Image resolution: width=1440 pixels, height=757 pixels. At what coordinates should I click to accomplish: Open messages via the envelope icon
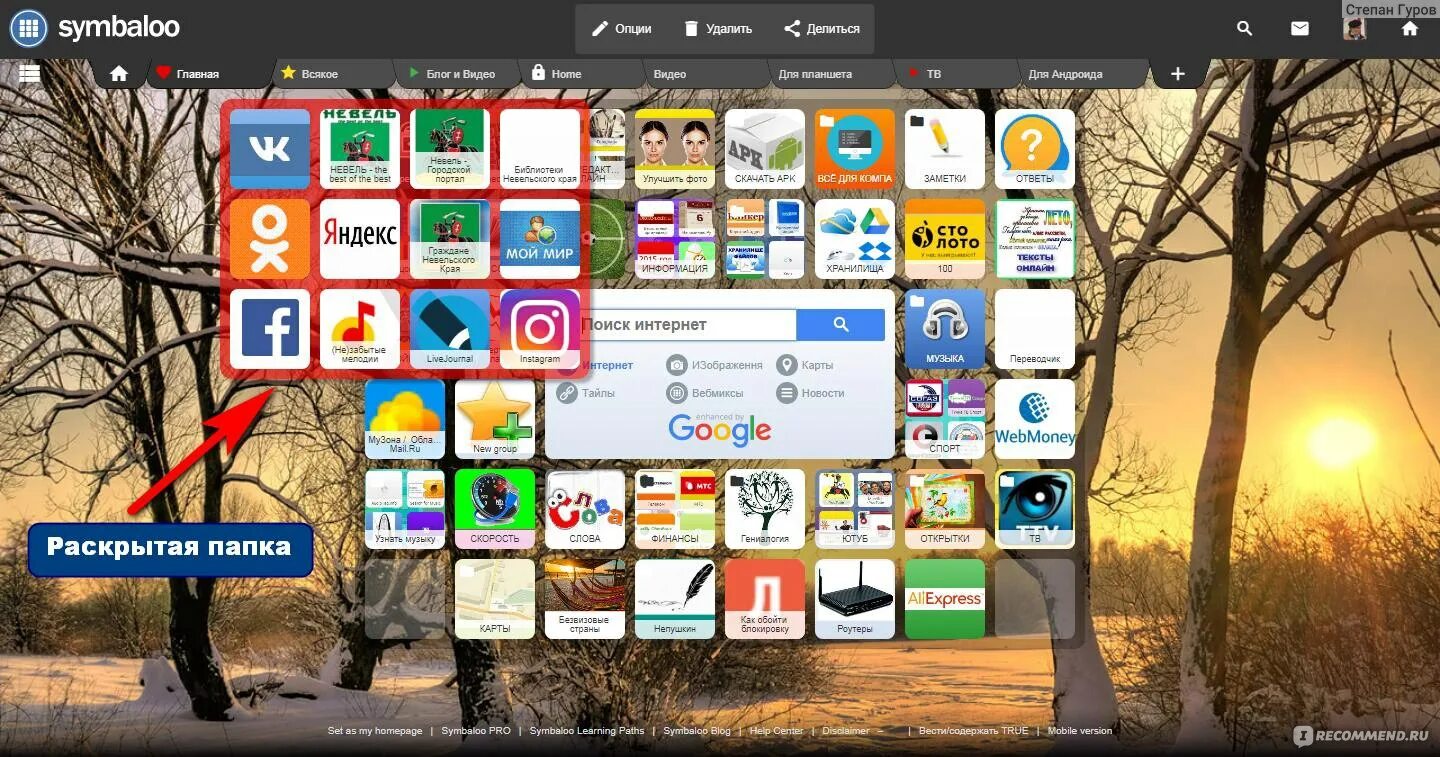[x=1300, y=29]
